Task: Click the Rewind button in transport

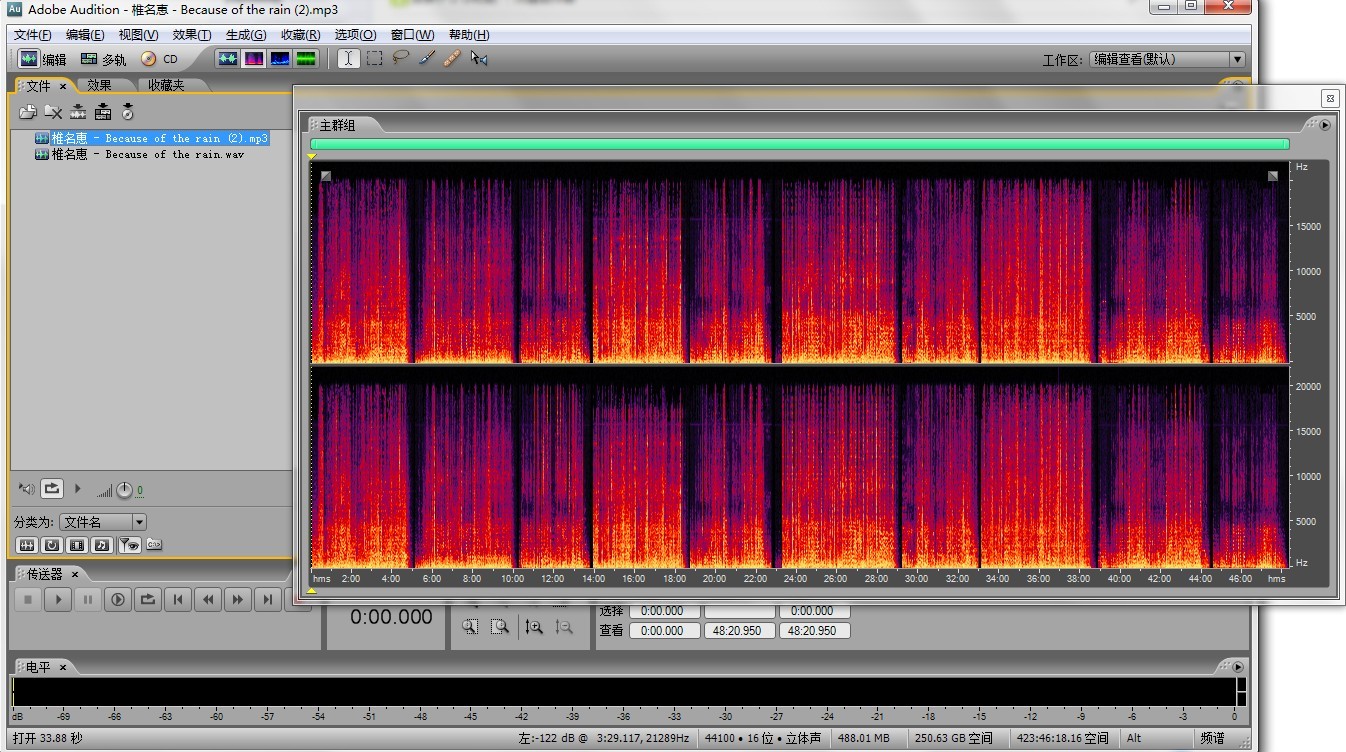Action: [208, 599]
